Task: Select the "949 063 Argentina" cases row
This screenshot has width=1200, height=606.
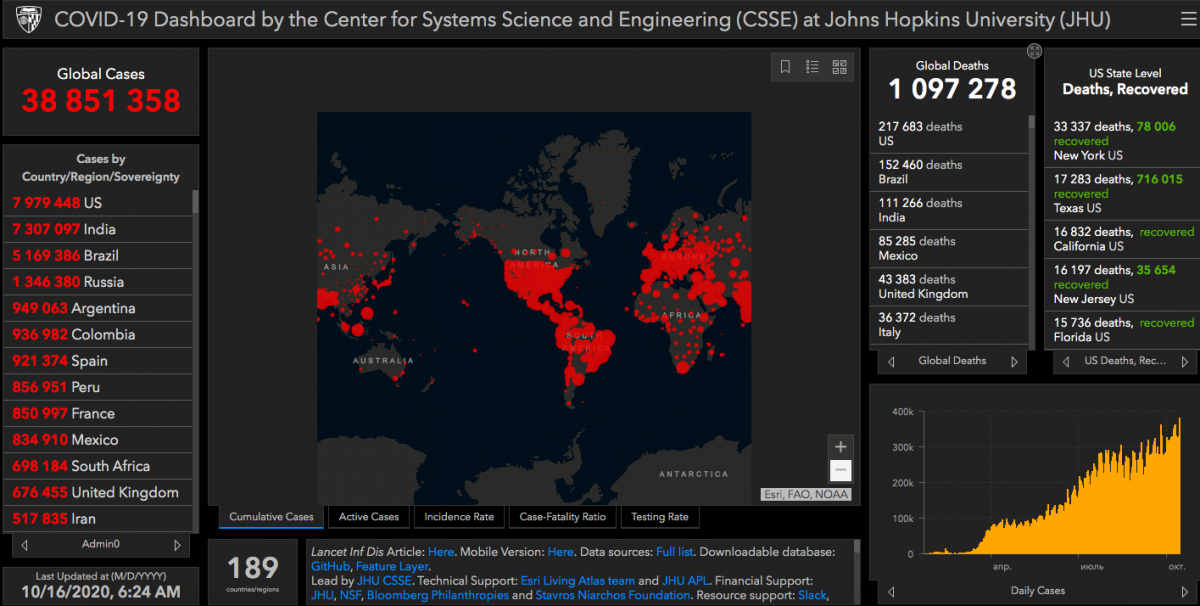Action: coord(98,308)
